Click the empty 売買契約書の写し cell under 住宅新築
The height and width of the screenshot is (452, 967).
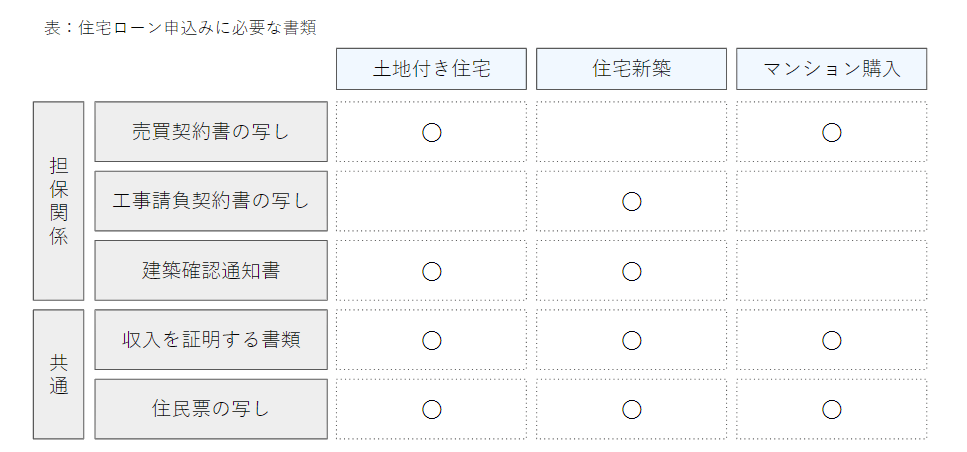pos(631,132)
